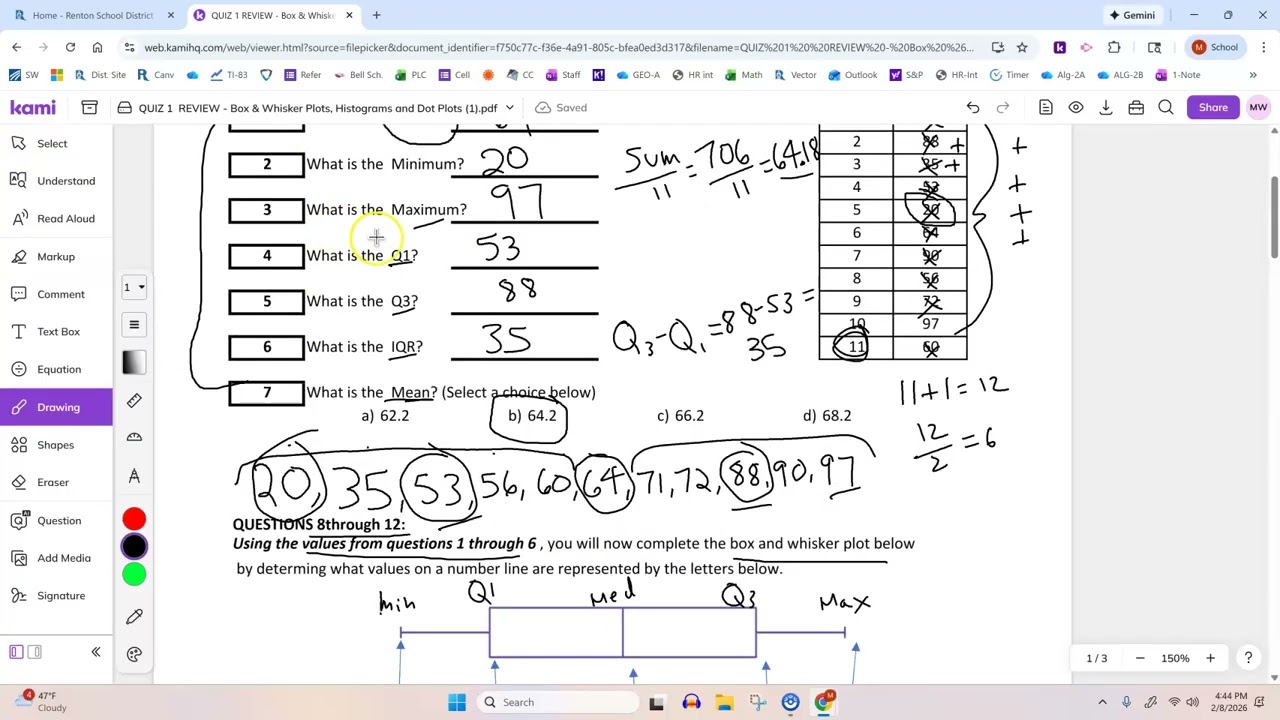
Task: Open the Outlook bookmark
Action: coord(852,75)
